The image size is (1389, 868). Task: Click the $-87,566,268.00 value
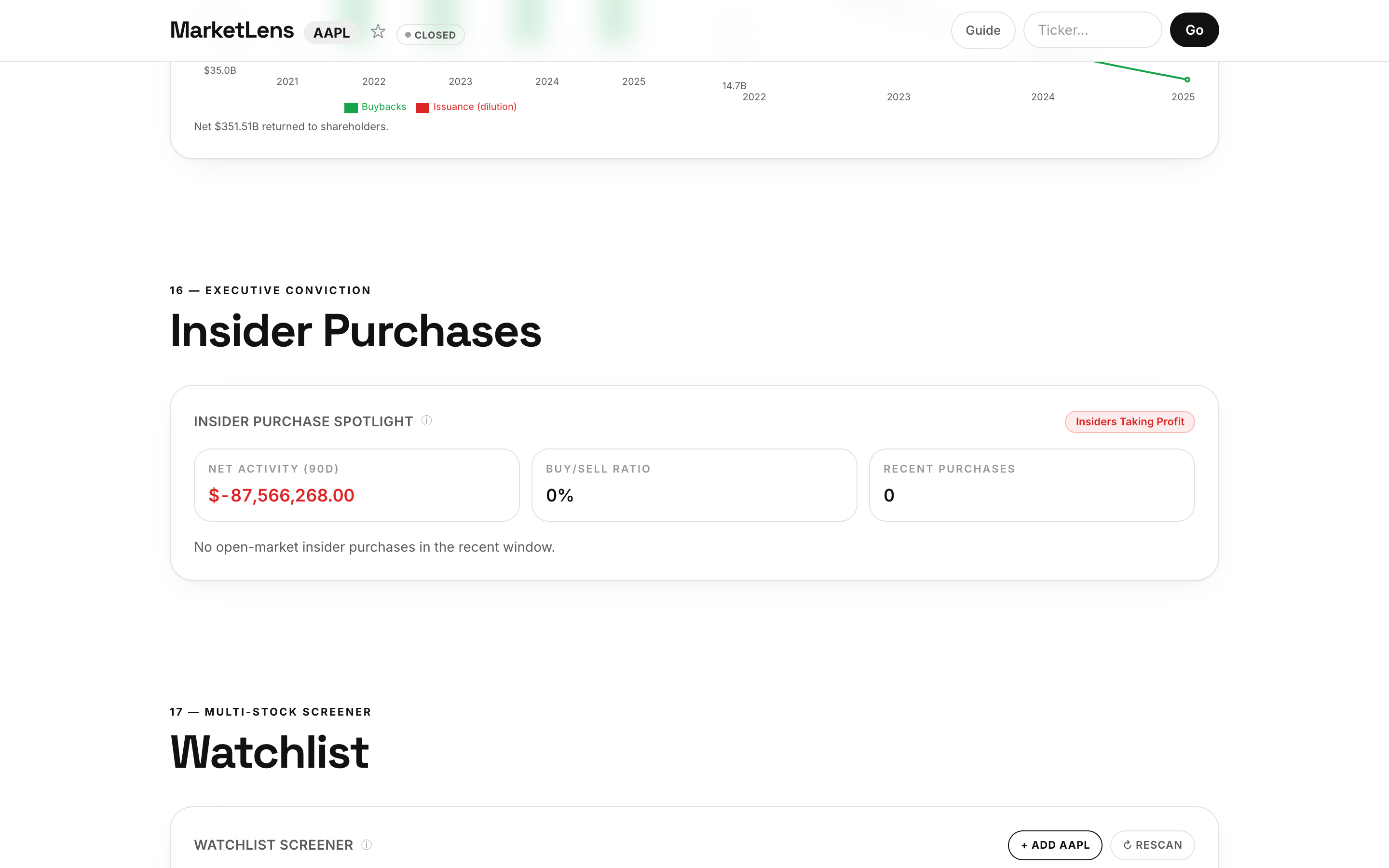pyautogui.click(x=281, y=495)
